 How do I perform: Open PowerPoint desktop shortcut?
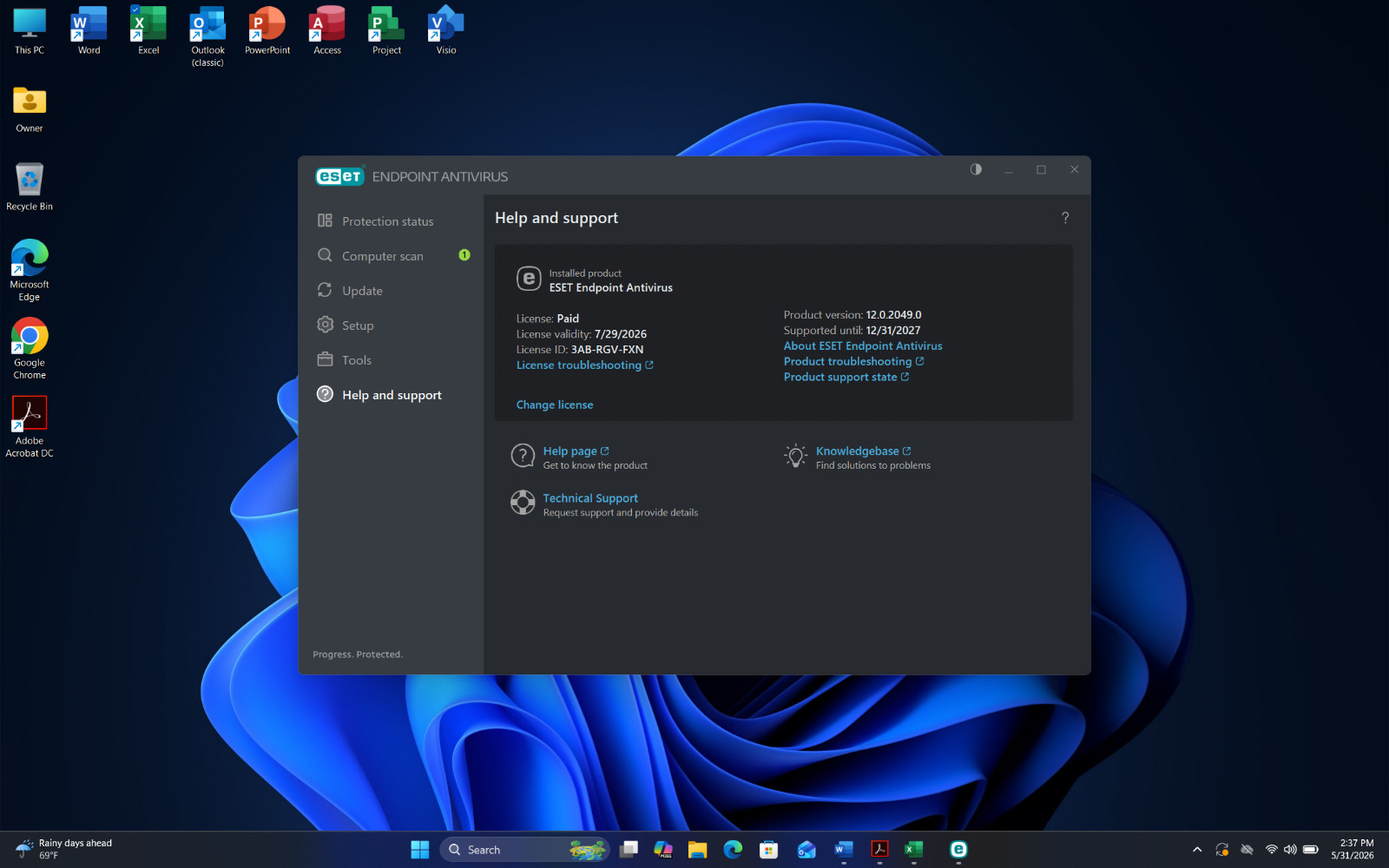[x=267, y=31]
